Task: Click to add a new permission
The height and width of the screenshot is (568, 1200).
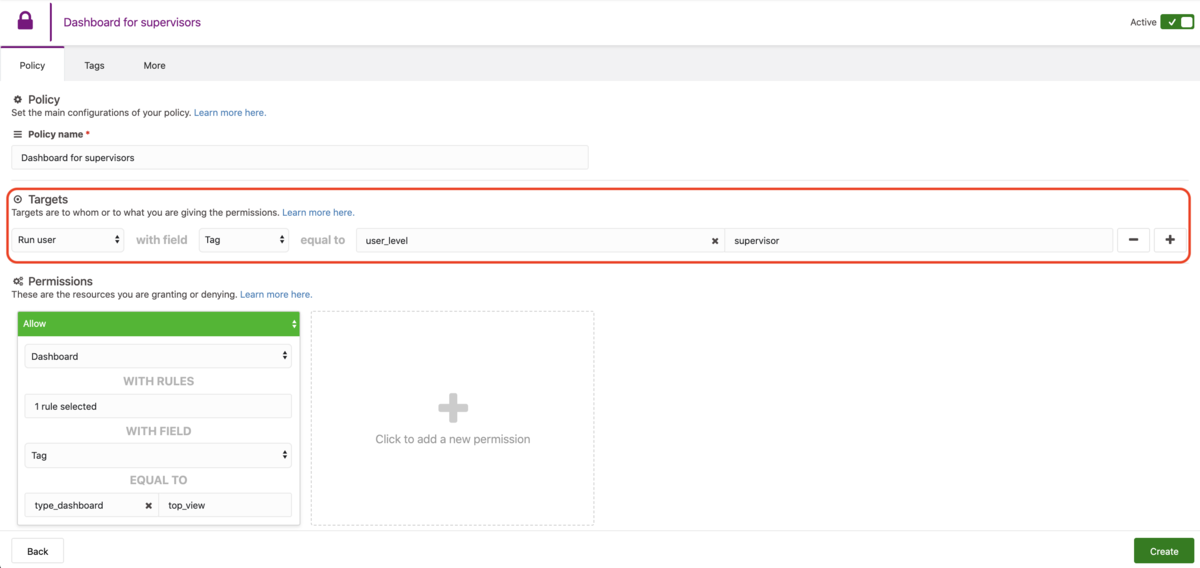Action: point(452,418)
